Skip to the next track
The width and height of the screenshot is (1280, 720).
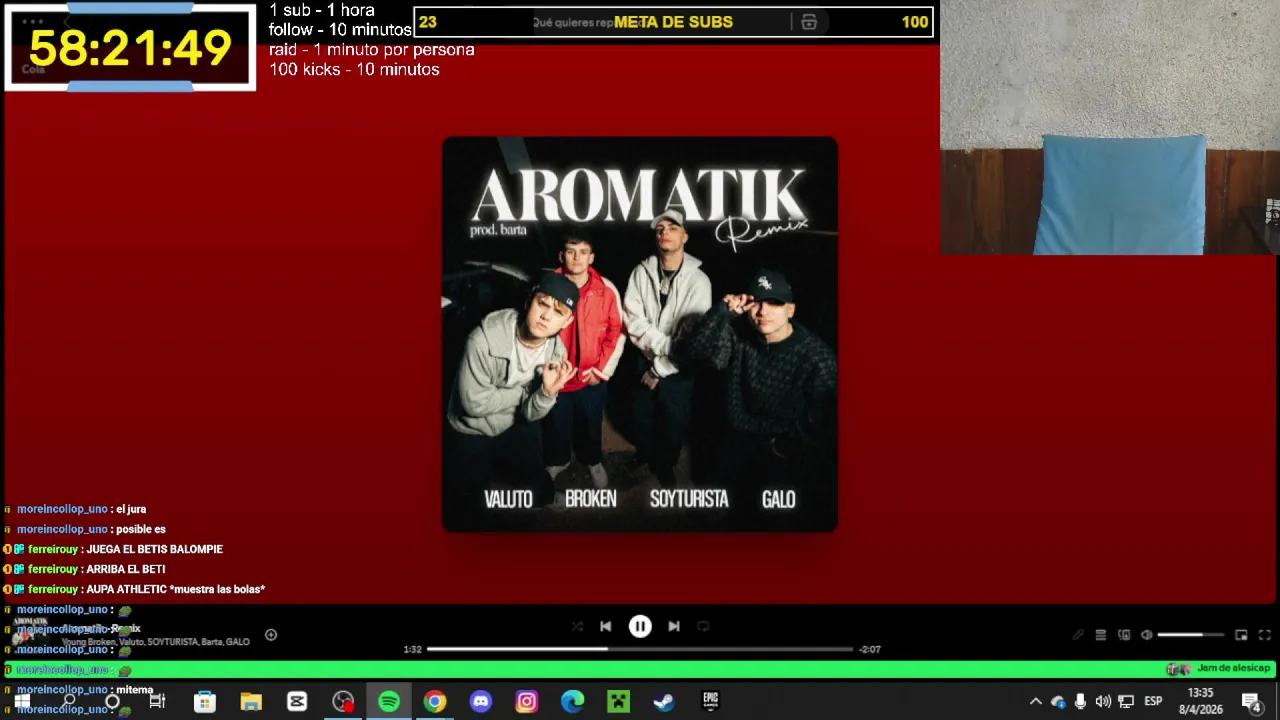(674, 626)
